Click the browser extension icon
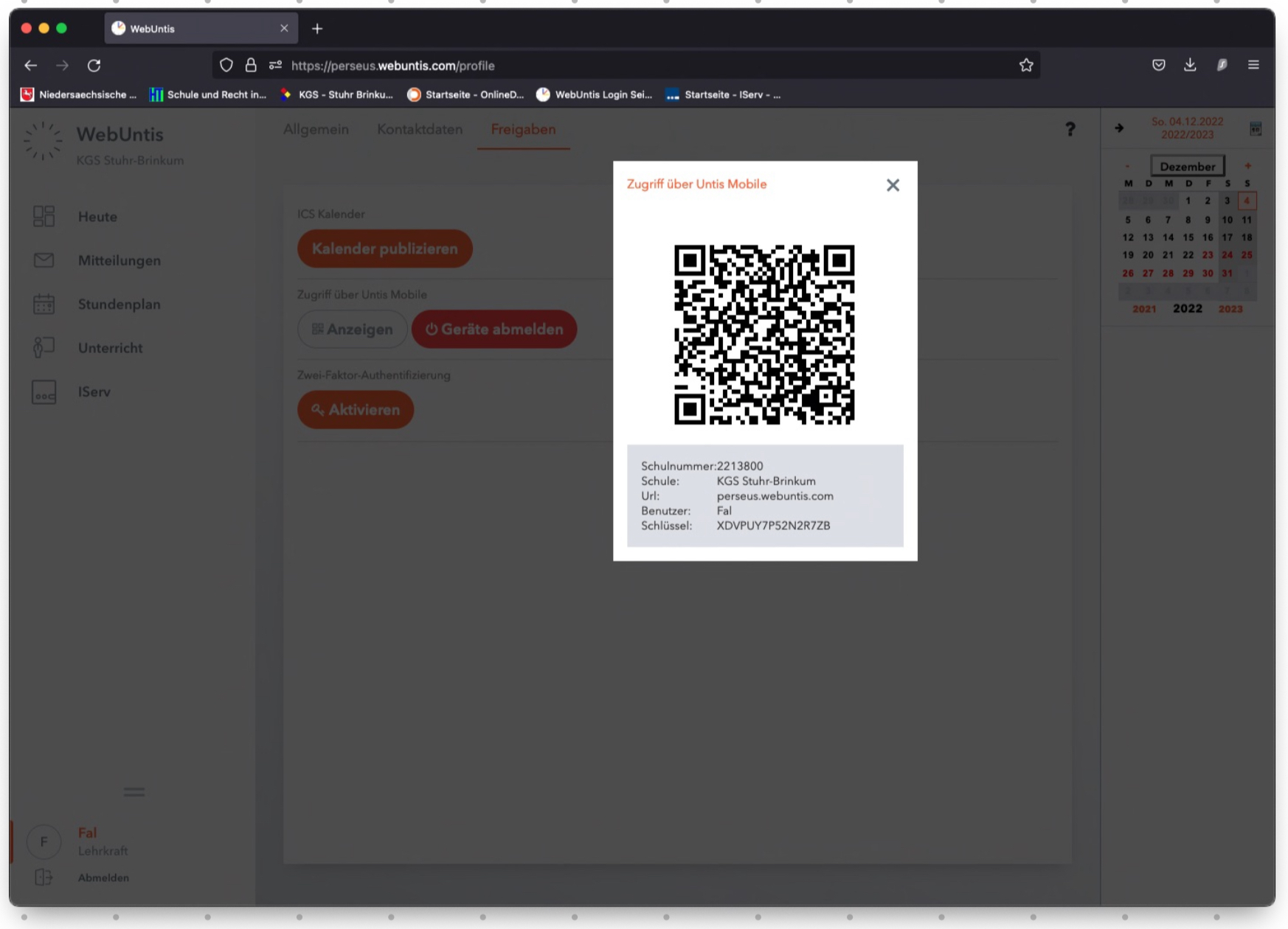Screen dimensions: 1288x929 click(1222, 65)
